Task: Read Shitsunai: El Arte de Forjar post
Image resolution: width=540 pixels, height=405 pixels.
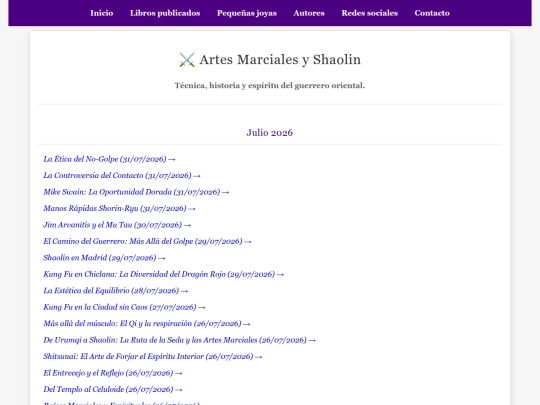Action: (x=153, y=357)
